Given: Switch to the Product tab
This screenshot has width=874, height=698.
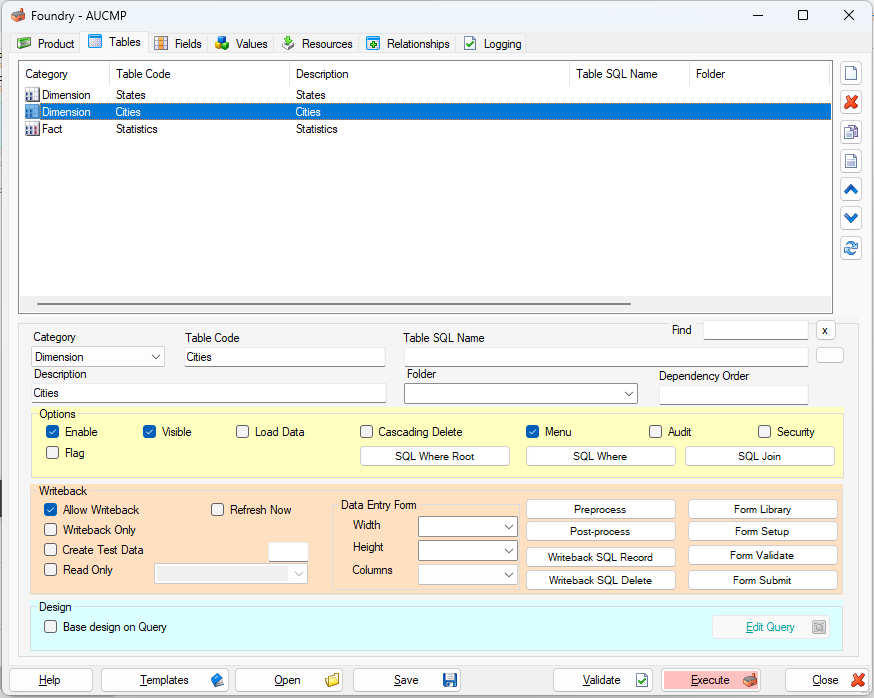Looking at the screenshot, I should pos(46,43).
